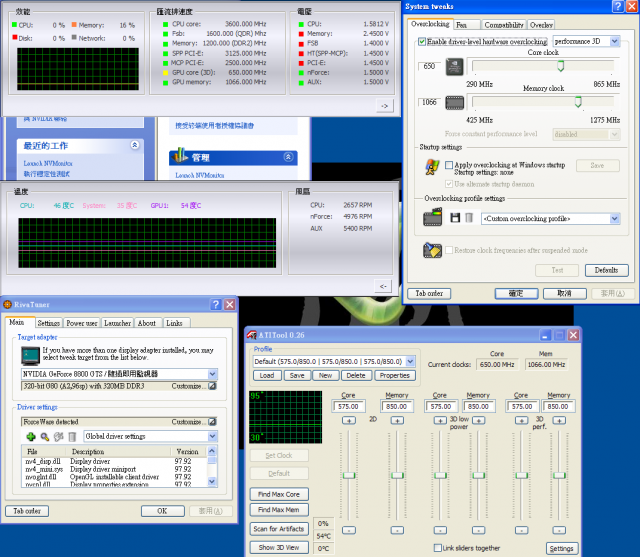Open the NVIDIA GeForce 8800 GTS adapter dropdown
This screenshot has height=557, width=640.
pos(212,374)
